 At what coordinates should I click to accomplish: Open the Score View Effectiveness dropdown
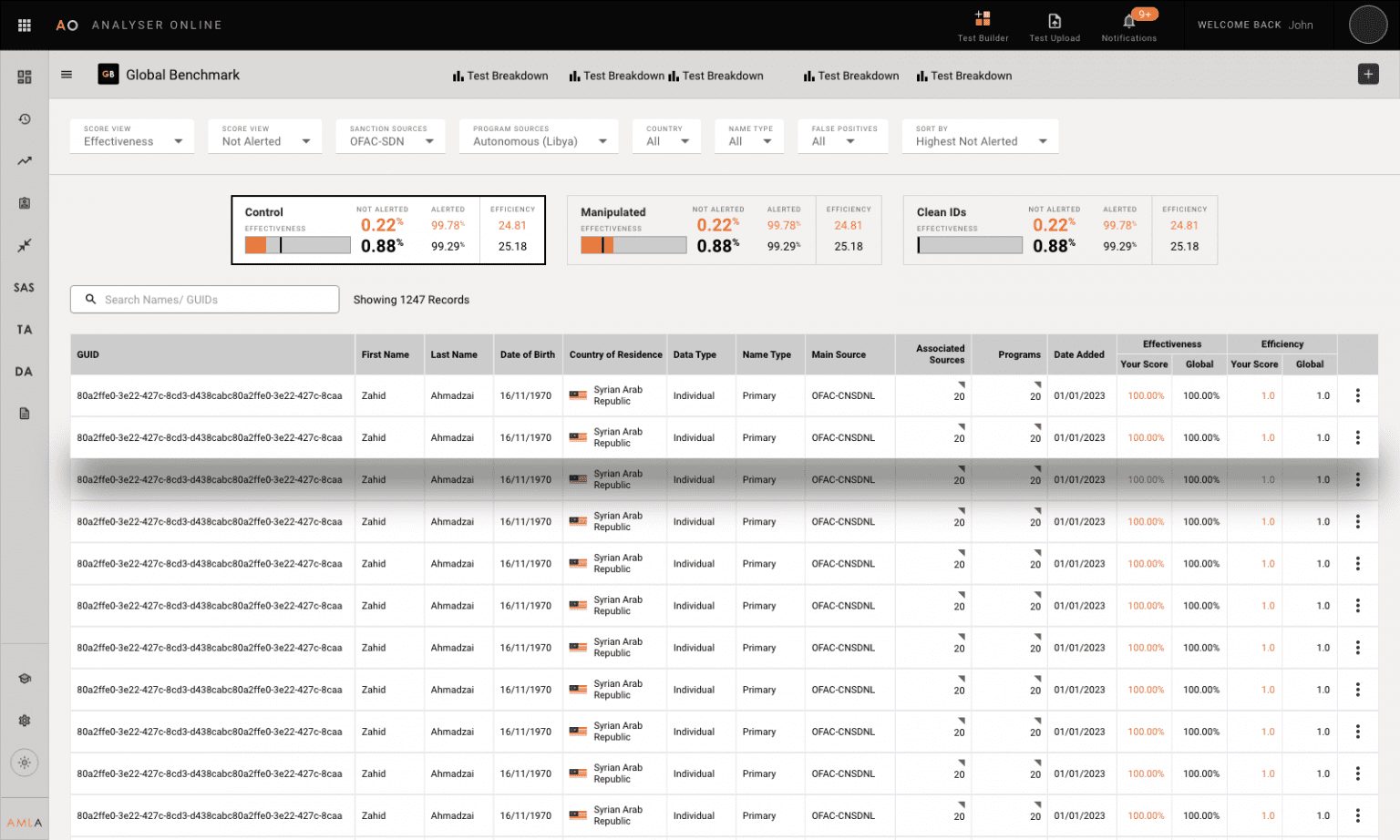[131, 136]
